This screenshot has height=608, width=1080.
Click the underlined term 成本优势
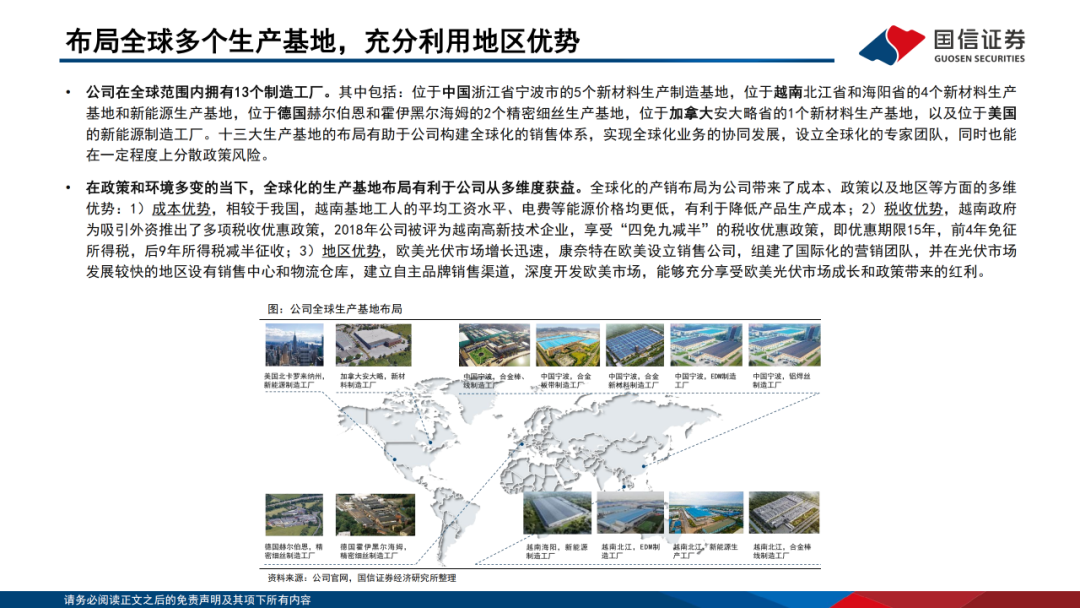180,209
